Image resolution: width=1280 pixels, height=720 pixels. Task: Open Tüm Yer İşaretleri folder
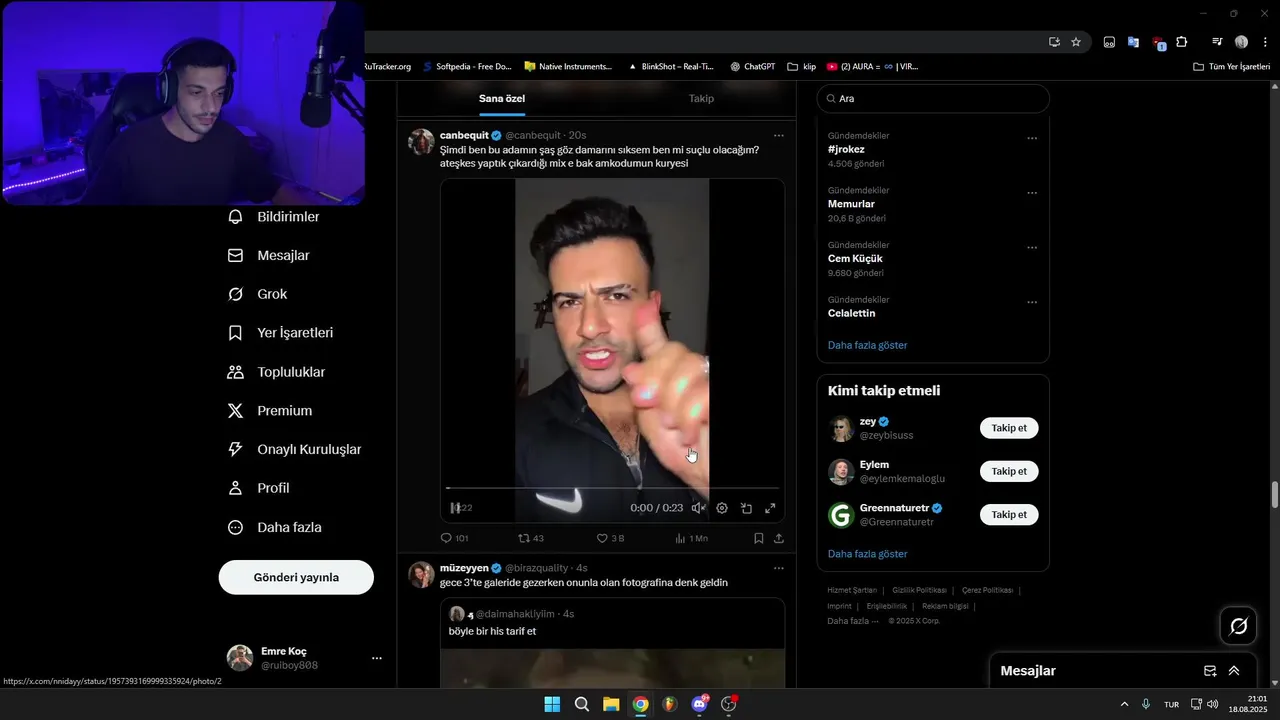click(x=1232, y=67)
